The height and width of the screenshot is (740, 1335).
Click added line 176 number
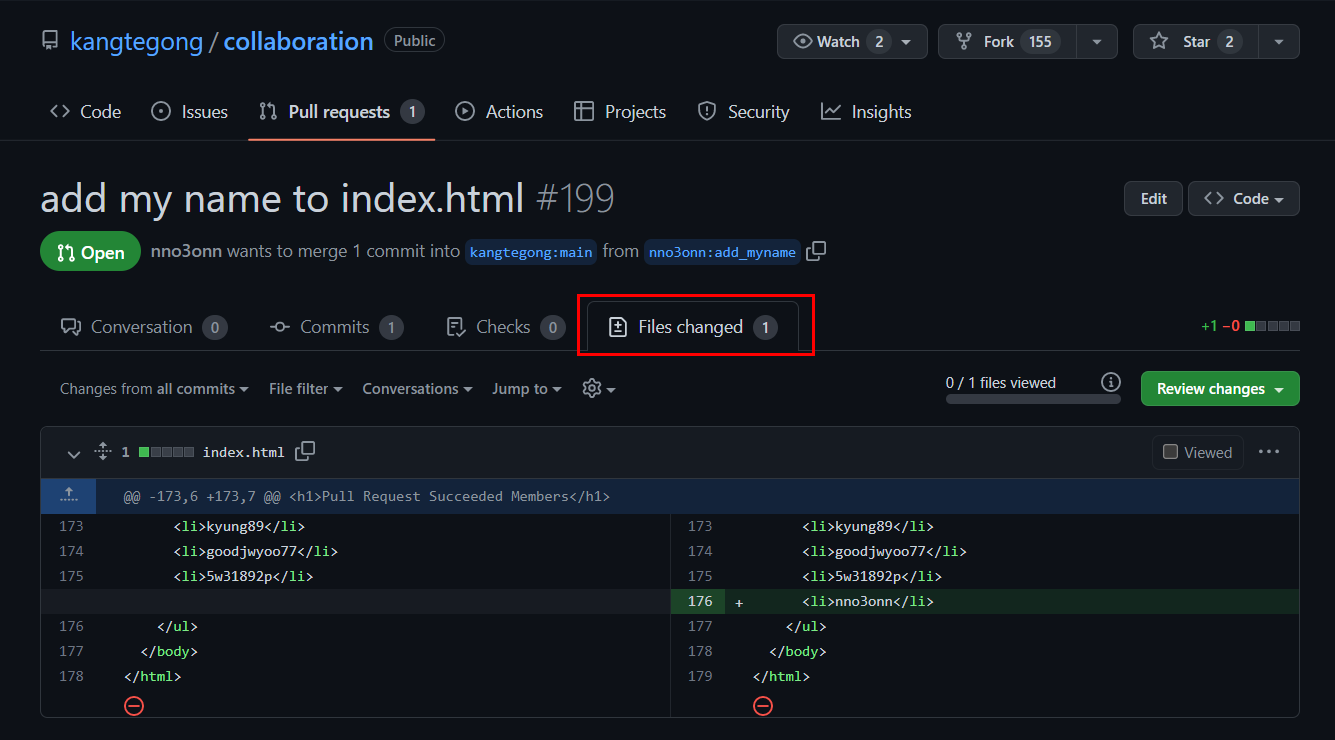(x=700, y=602)
